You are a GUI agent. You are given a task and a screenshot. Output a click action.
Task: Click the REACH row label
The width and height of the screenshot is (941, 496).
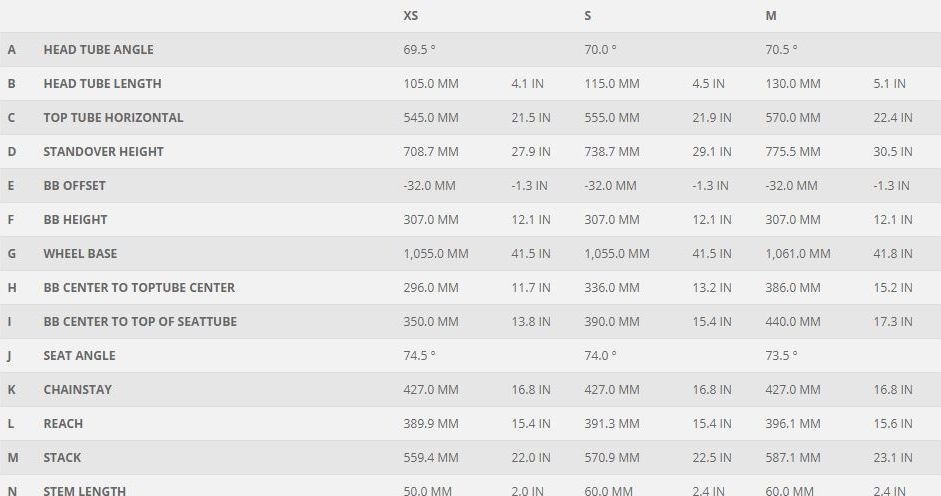coord(63,424)
